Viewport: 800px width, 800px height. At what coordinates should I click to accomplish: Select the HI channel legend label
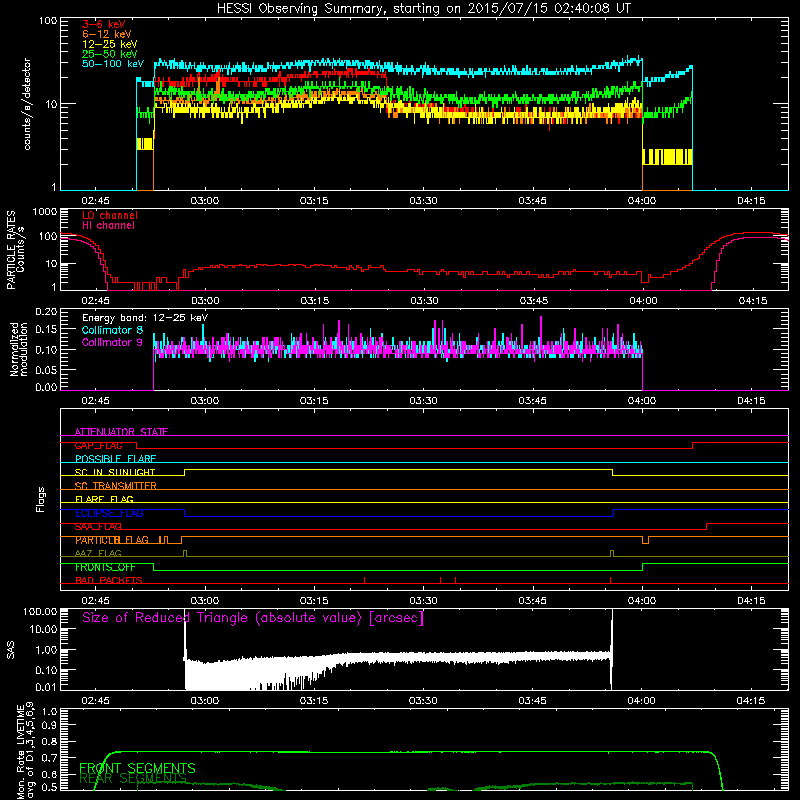point(108,226)
